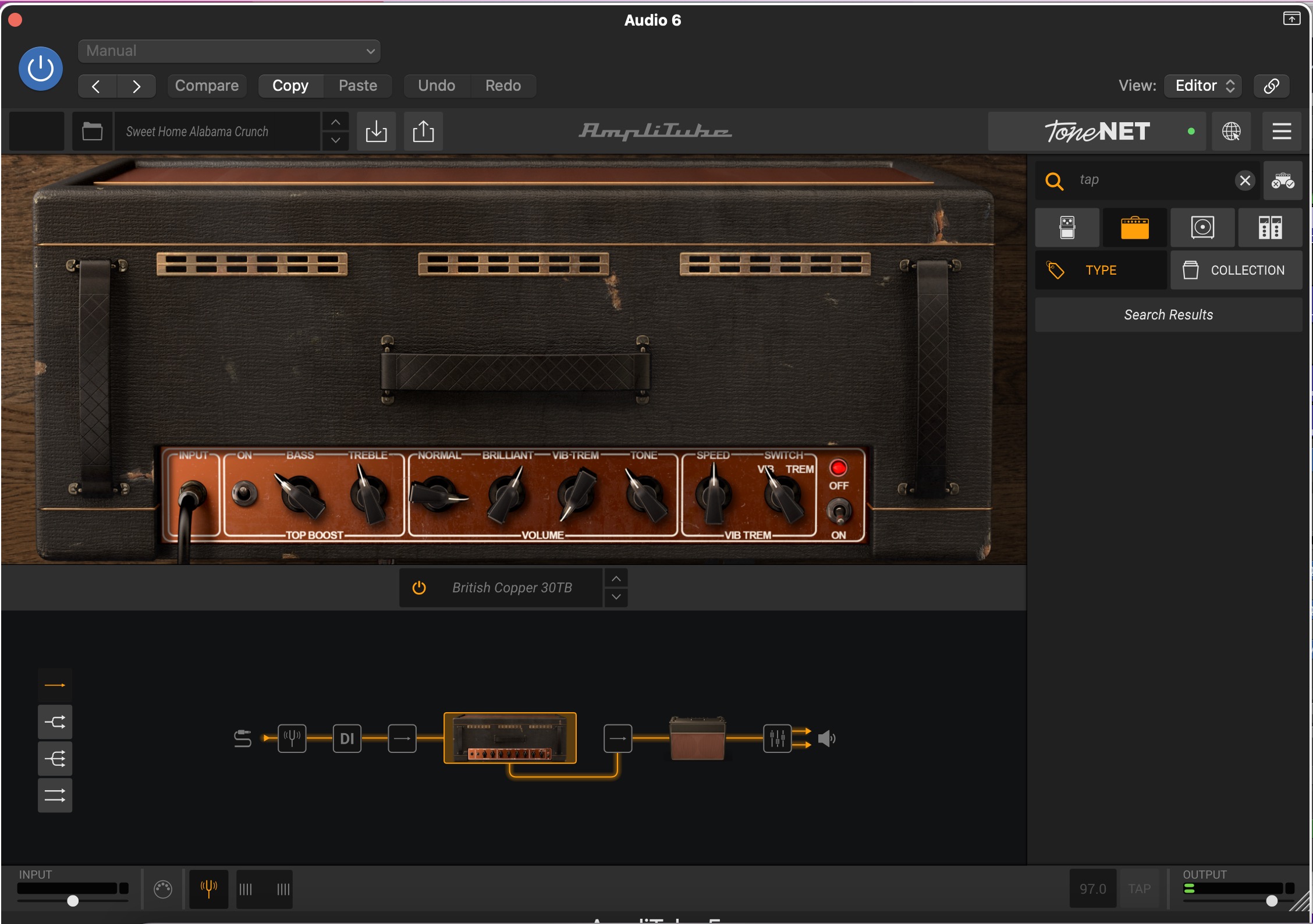Image resolution: width=1313 pixels, height=924 pixels.
Task: Click the speaker output icon
Action: 826,739
